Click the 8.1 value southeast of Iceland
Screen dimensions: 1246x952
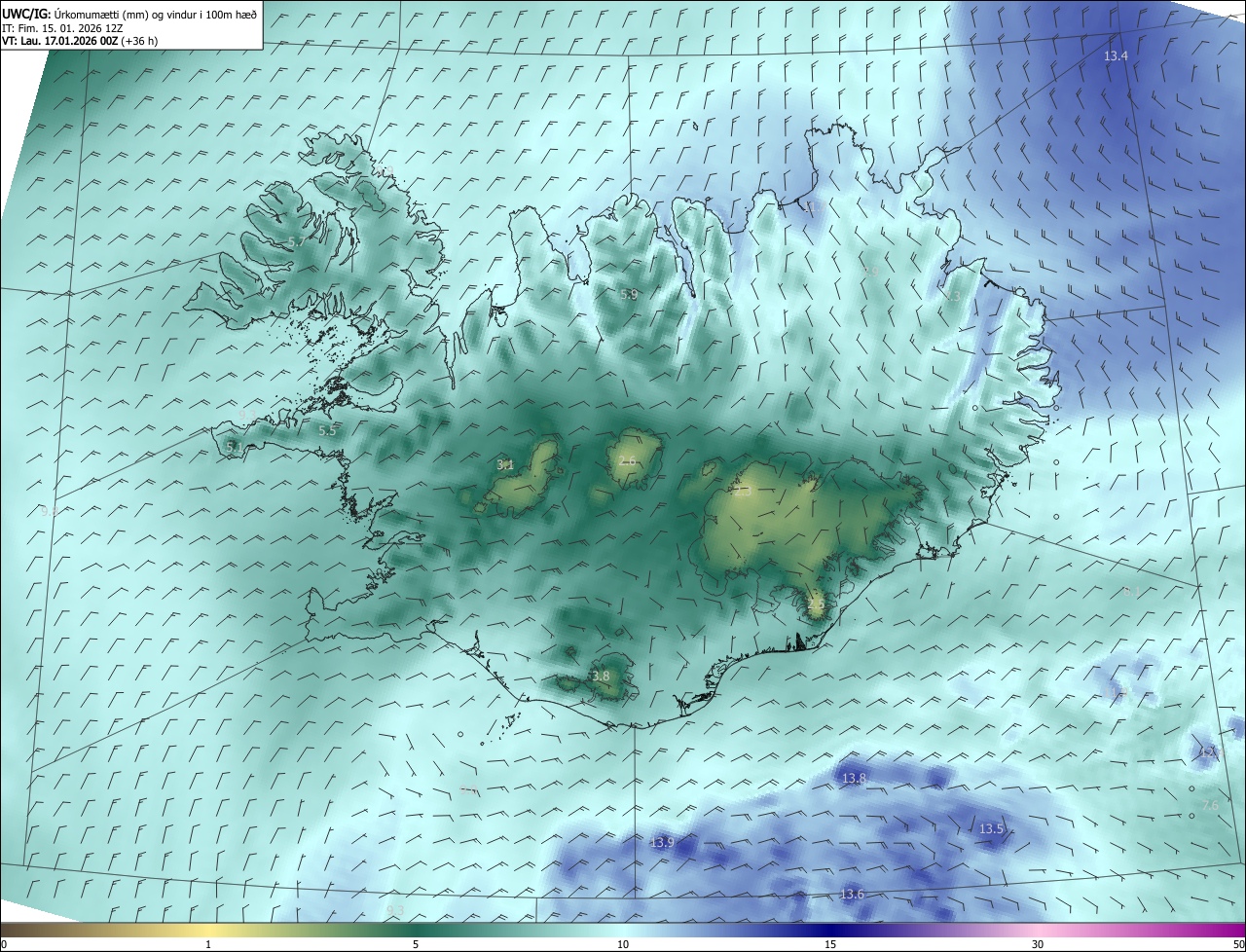(x=1132, y=592)
